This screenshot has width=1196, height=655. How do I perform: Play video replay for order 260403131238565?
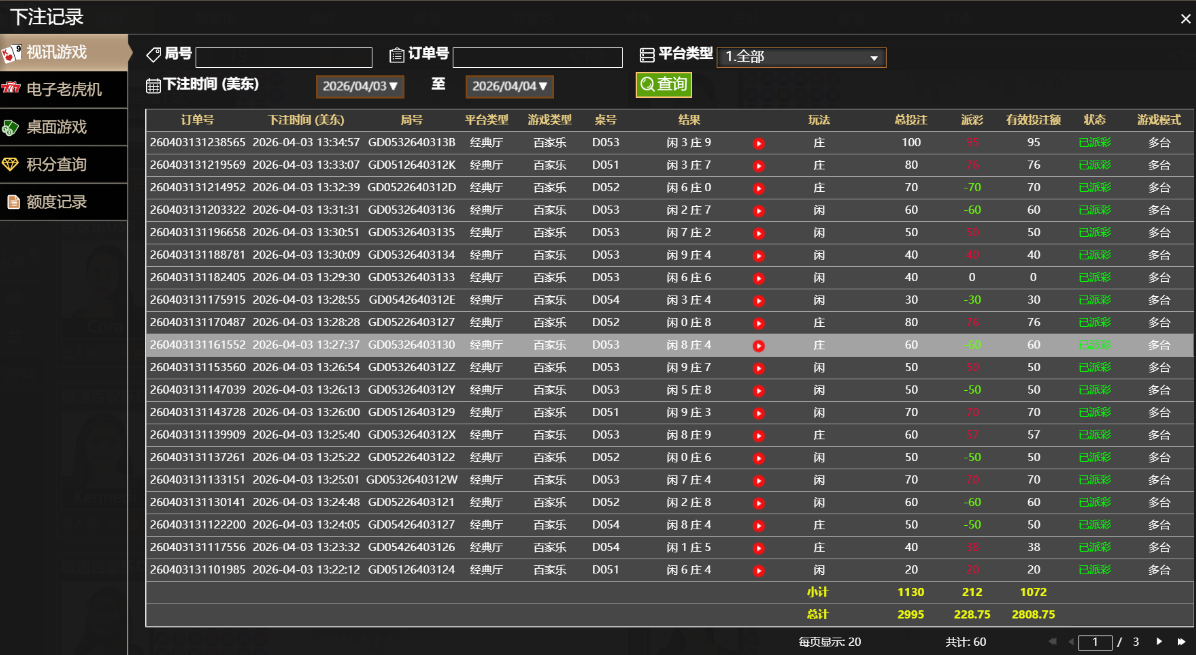pyautogui.click(x=759, y=143)
